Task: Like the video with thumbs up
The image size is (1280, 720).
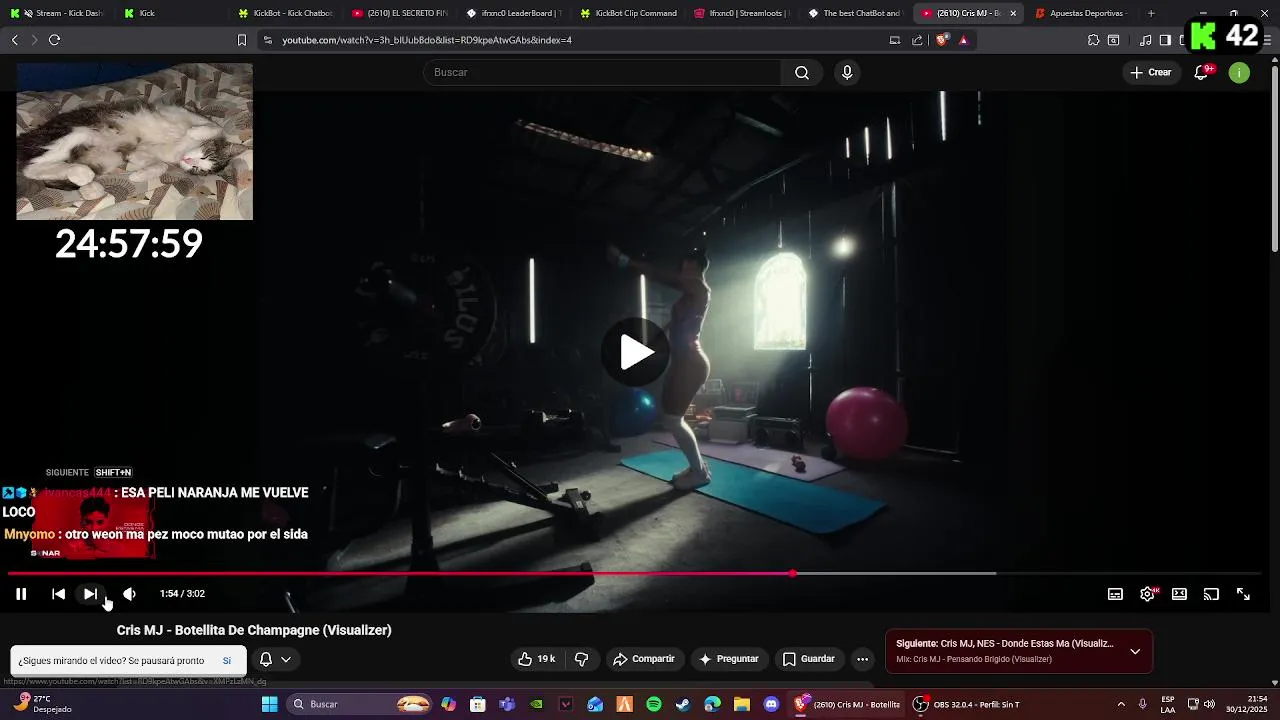Action: click(x=536, y=659)
